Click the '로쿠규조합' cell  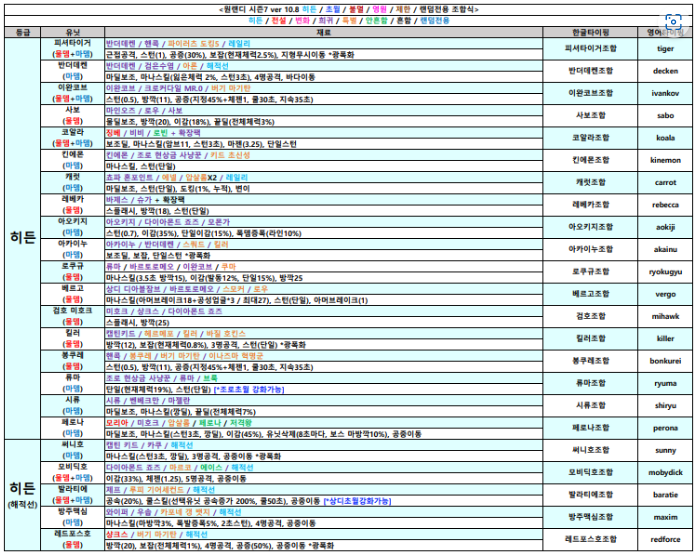tap(590, 272)
